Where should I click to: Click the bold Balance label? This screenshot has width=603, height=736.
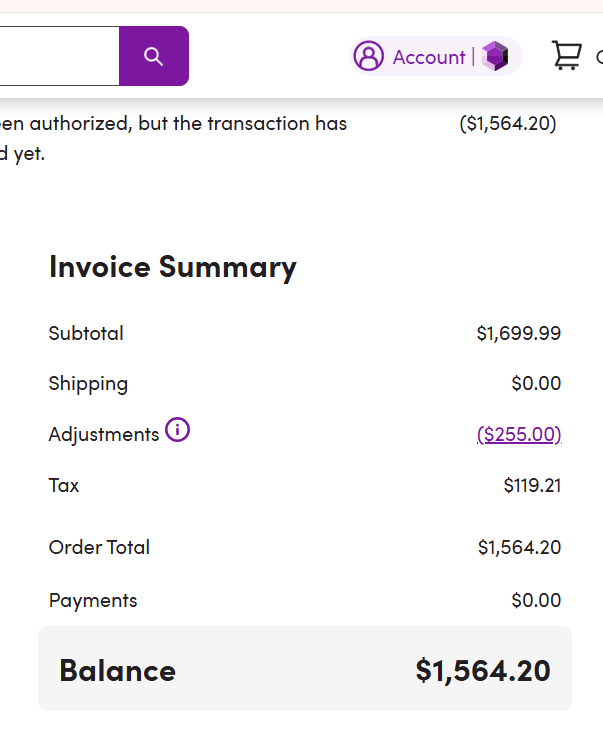click(117, 670)
